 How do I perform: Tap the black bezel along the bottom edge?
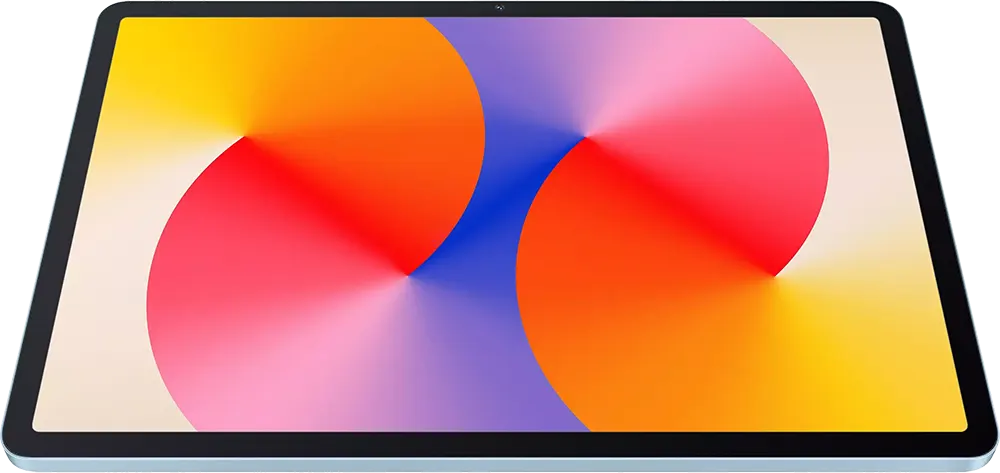[500, 442]
